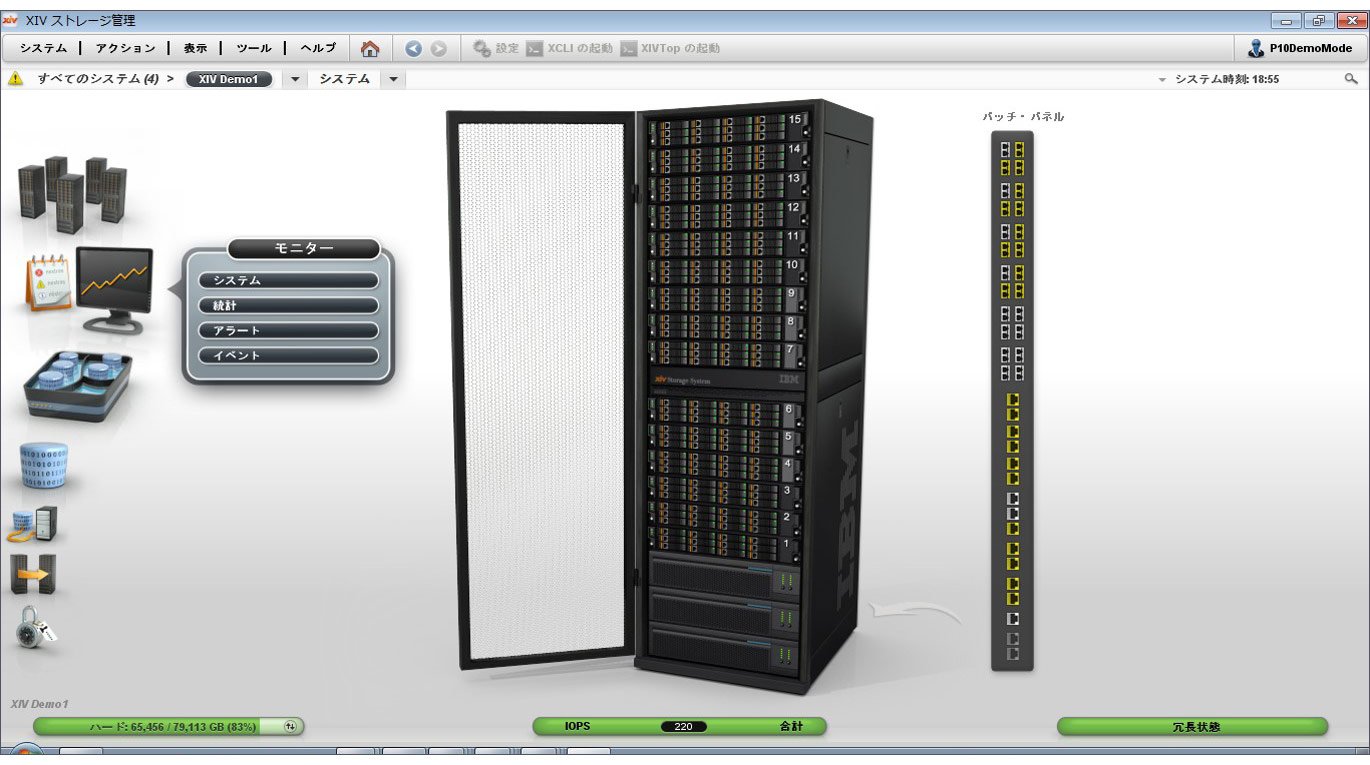Select module 9 in the rack
The image size is (1370, 765).
(x=728, y=300)
